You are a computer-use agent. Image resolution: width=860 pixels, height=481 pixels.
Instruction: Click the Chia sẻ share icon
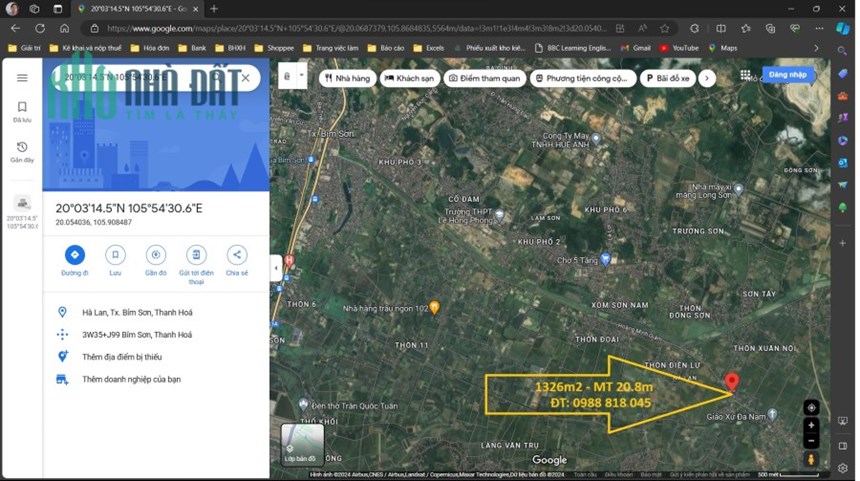point(237,255)
